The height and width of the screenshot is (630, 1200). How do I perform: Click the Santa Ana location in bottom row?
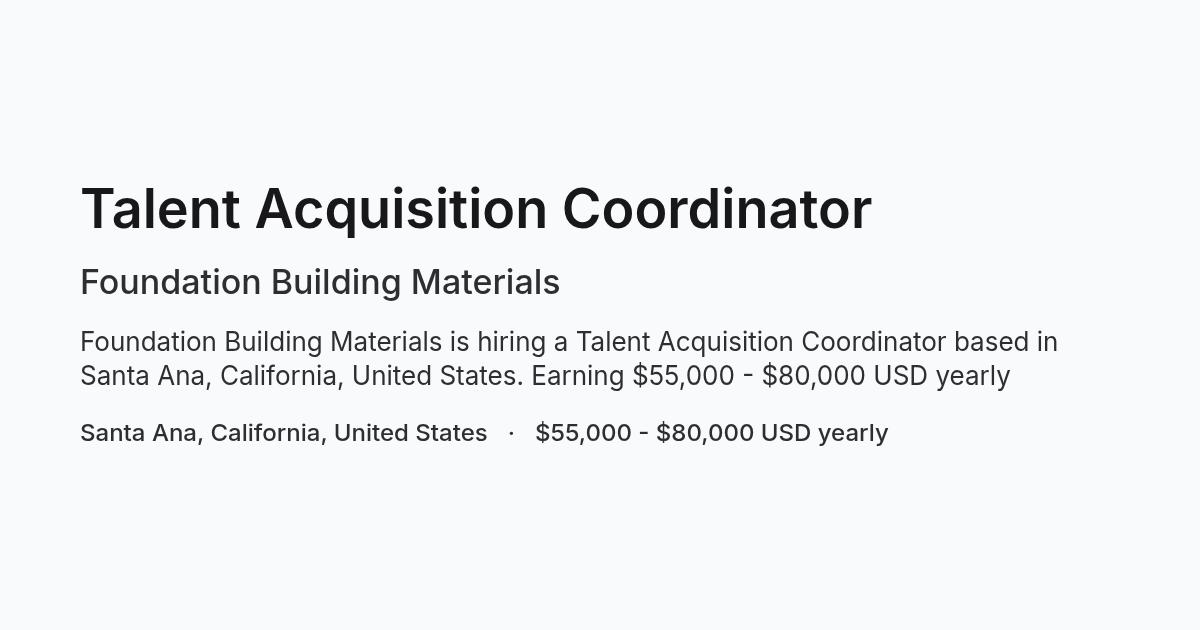point(283,433)
